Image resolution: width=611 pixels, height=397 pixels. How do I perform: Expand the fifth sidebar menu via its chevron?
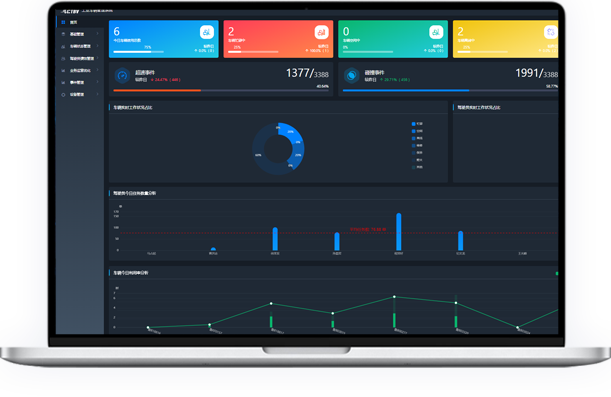click(x=97, y=70)
